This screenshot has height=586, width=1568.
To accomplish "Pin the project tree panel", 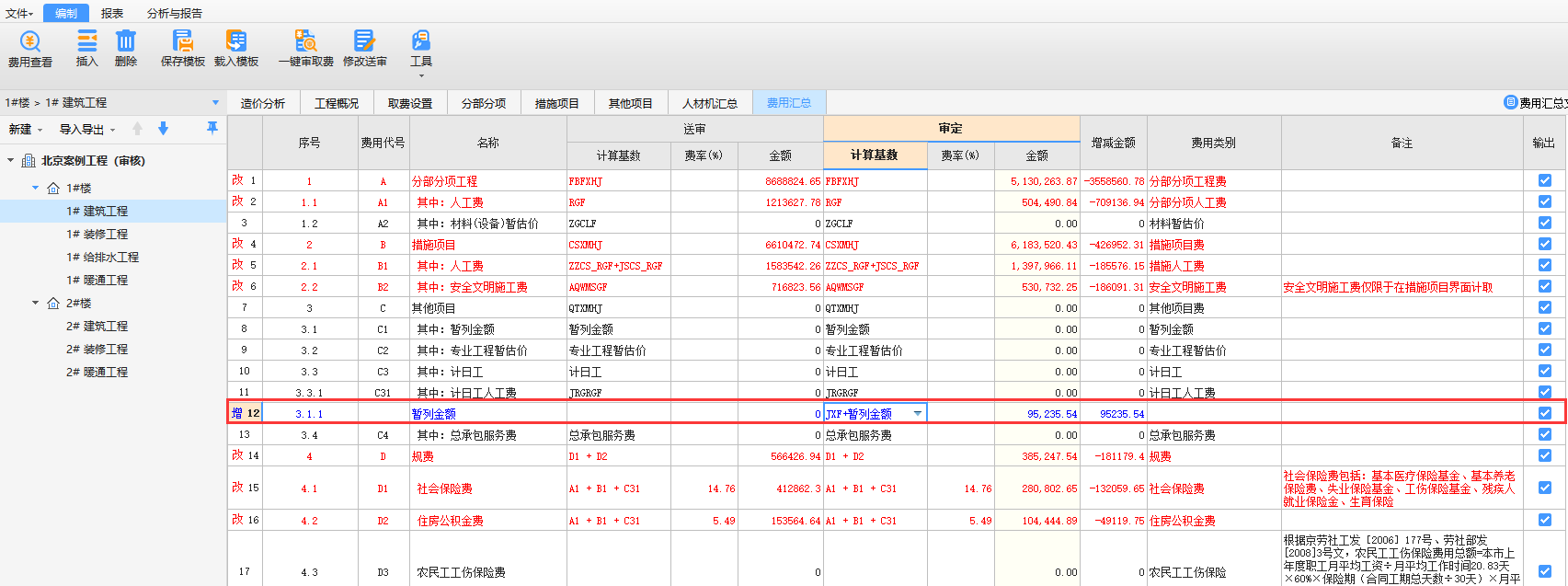I will point(212,129).
